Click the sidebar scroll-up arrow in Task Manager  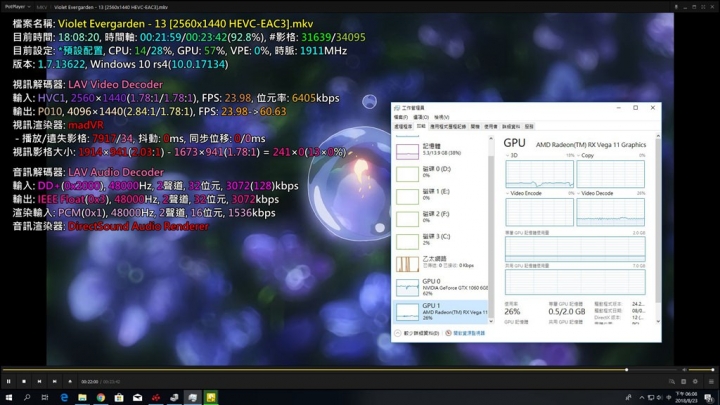491,138
